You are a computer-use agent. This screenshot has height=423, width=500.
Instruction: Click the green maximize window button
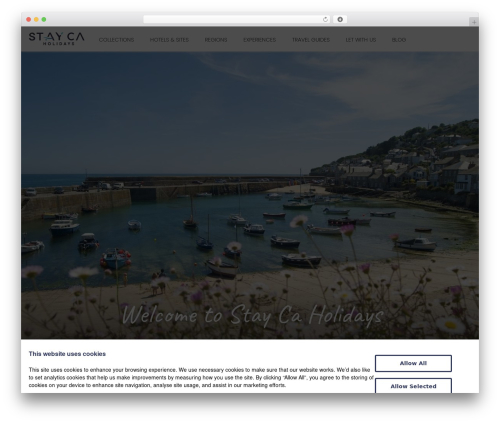point(44,19)
